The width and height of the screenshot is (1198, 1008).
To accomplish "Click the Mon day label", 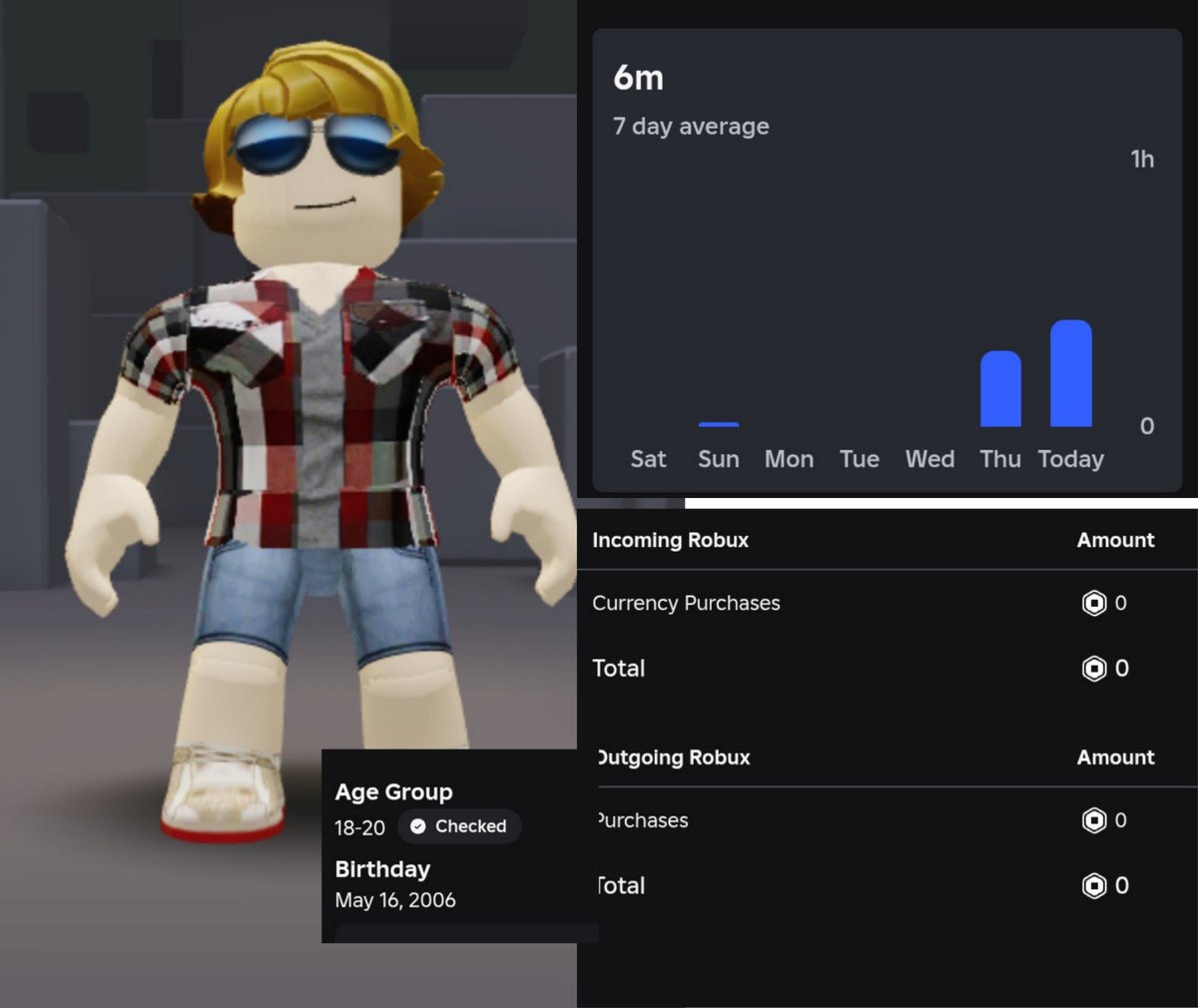I will pos(789,459).
